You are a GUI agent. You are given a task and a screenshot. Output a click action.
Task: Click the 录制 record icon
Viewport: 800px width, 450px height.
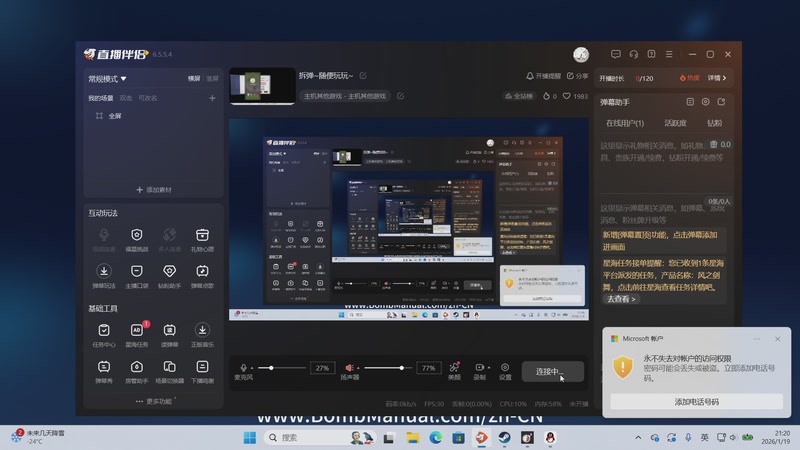click(x=479, y=367)
